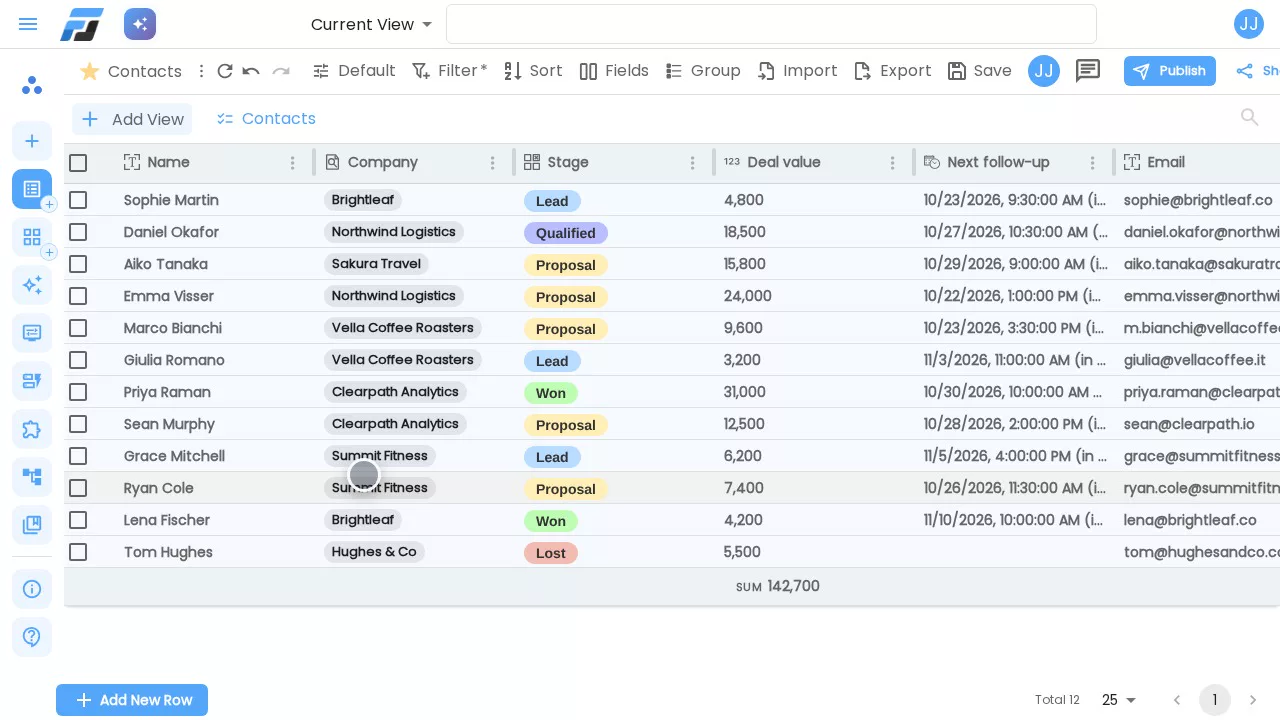Open the Default view settings
This screenshot has width=1280, height=720.
354,71
